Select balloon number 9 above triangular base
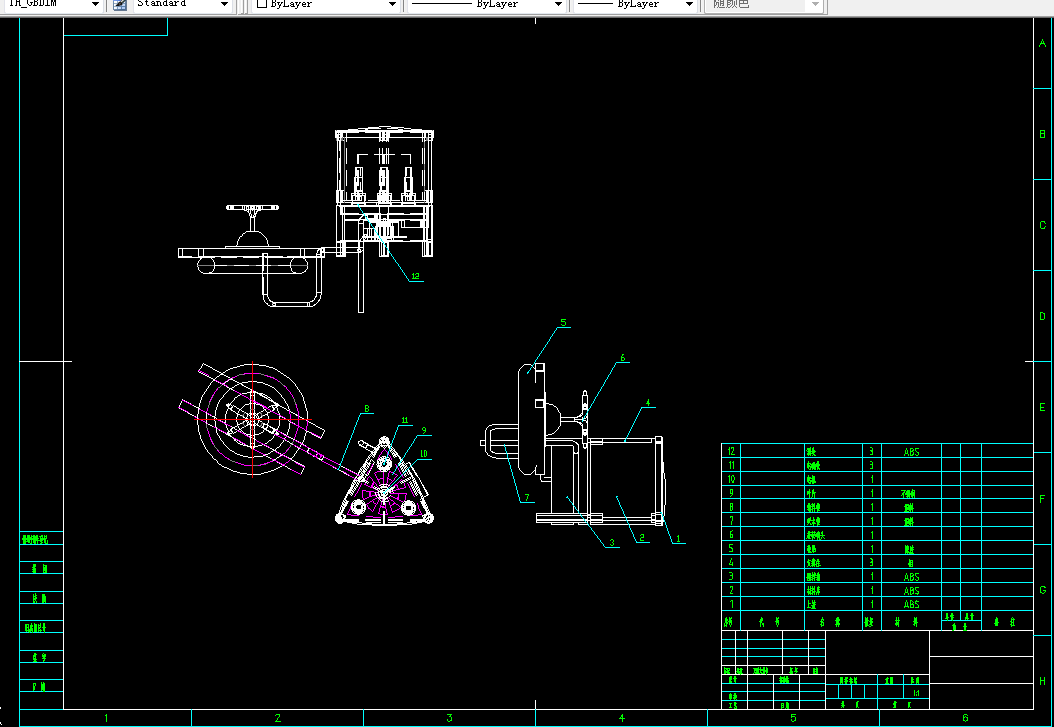The image size is (1054, 727). coord(424,431)
